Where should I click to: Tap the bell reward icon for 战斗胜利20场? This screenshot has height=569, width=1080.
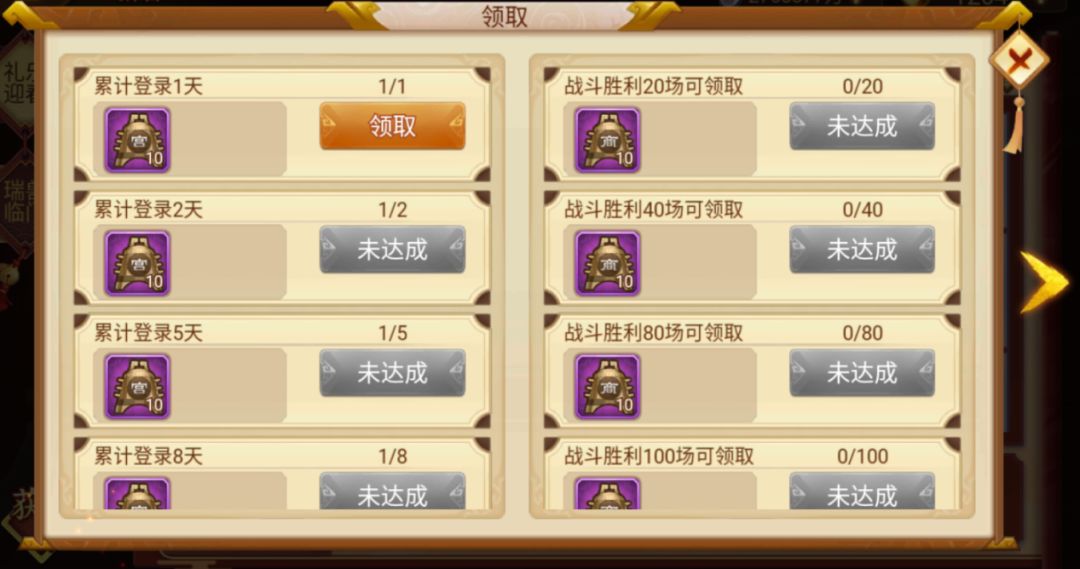coord(608,140)
